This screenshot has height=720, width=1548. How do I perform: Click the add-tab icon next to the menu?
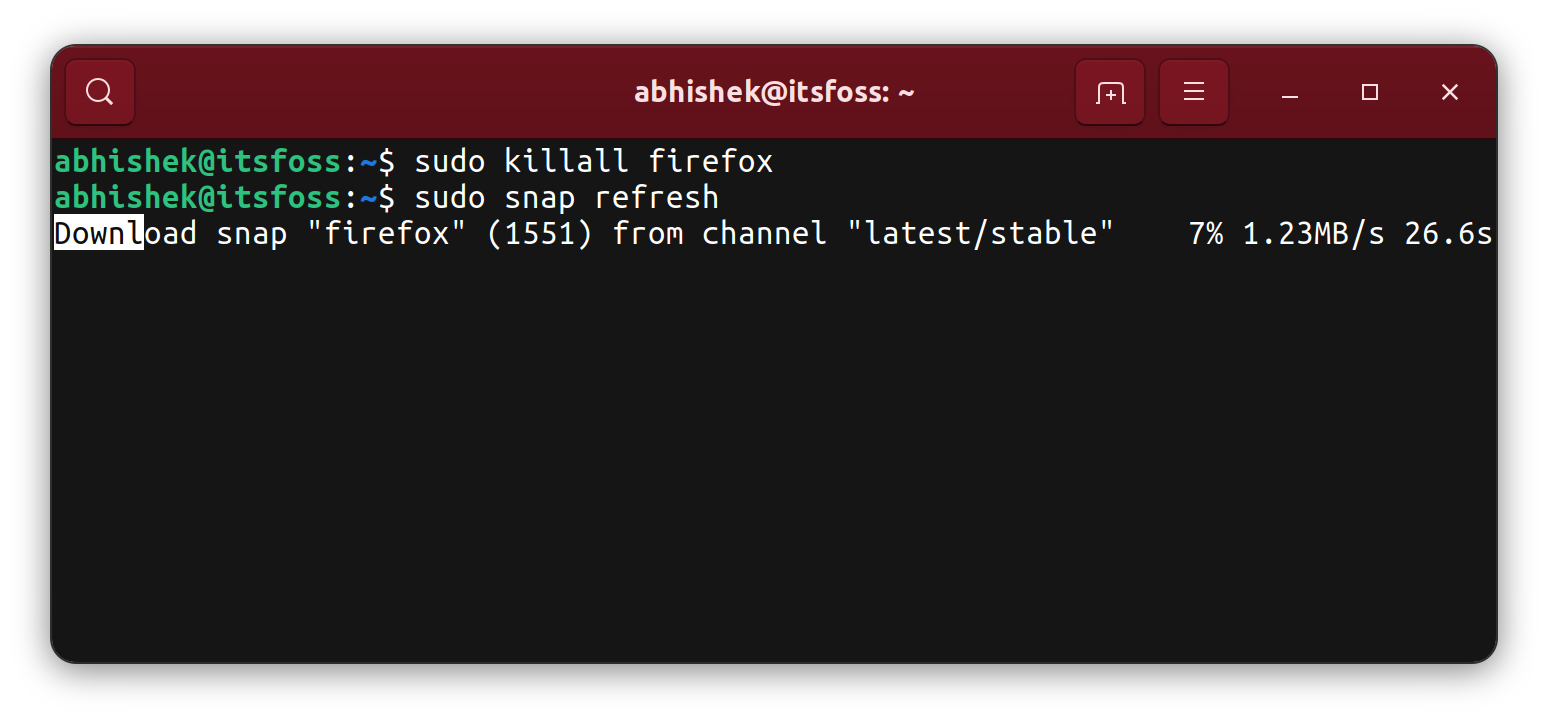1109,91
